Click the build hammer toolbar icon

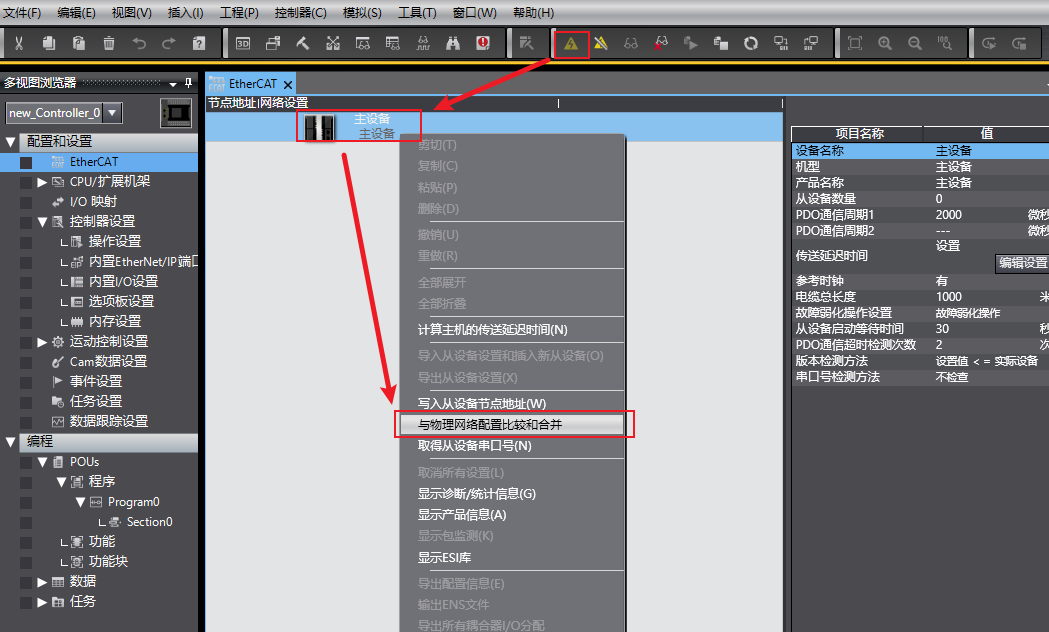[x=303, y=43]
